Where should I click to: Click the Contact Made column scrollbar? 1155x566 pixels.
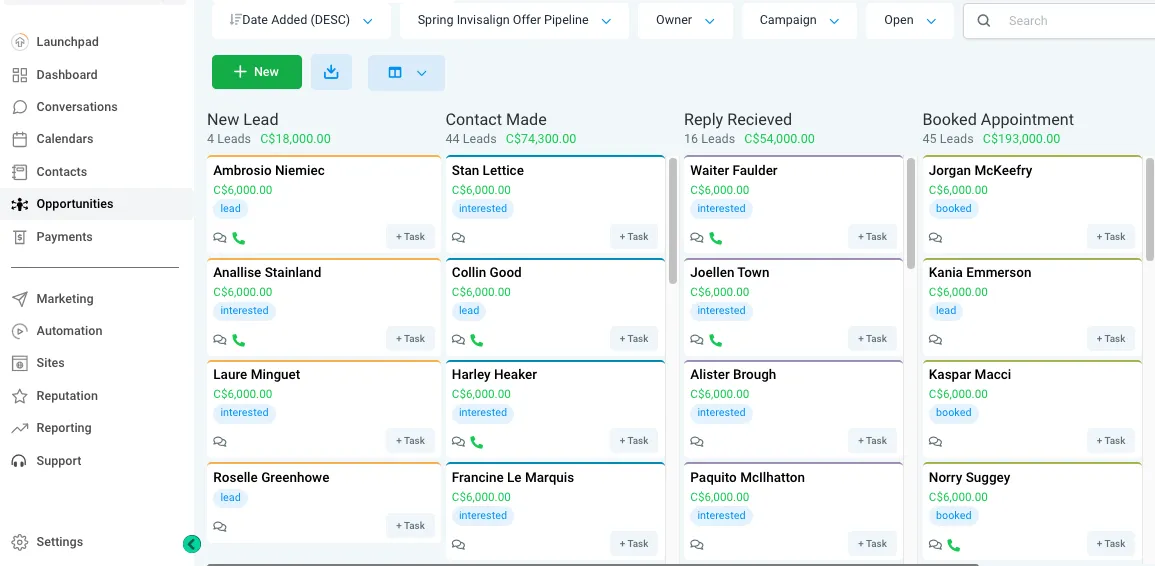(x=673, y=221)
